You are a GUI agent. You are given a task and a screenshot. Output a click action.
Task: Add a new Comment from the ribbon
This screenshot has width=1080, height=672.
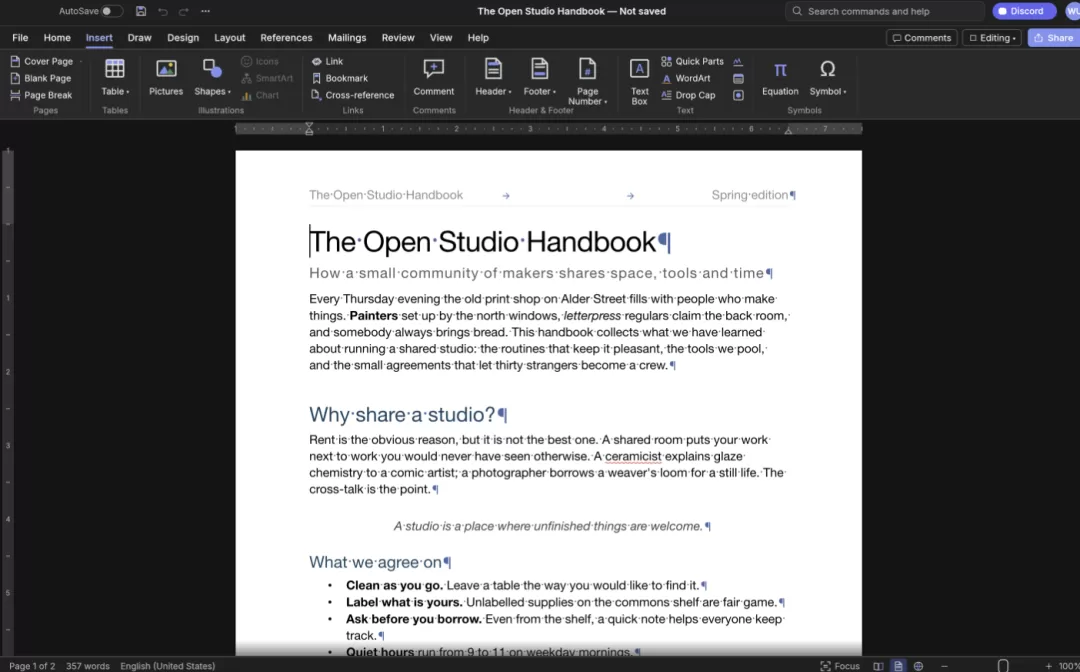434,77
